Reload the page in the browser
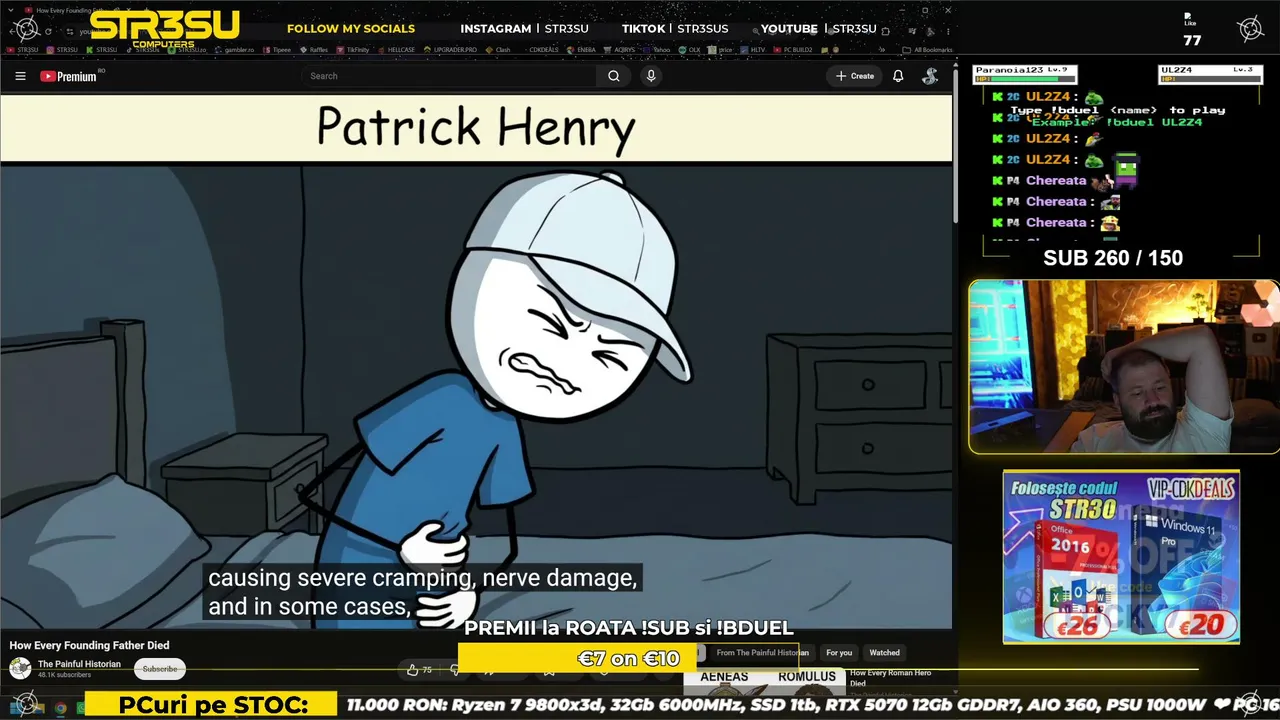 click(48, 31)
